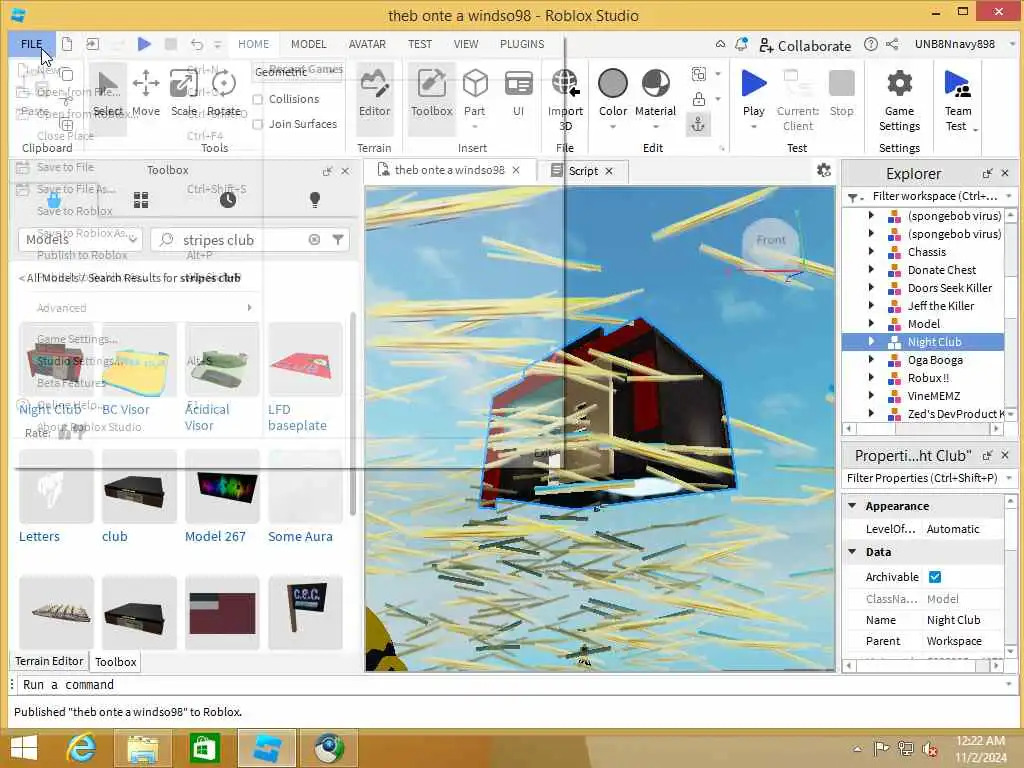The width and height of the screenshot is (1024, 768).
Task: Select the Rotate tool
Action: click(223, 94)
